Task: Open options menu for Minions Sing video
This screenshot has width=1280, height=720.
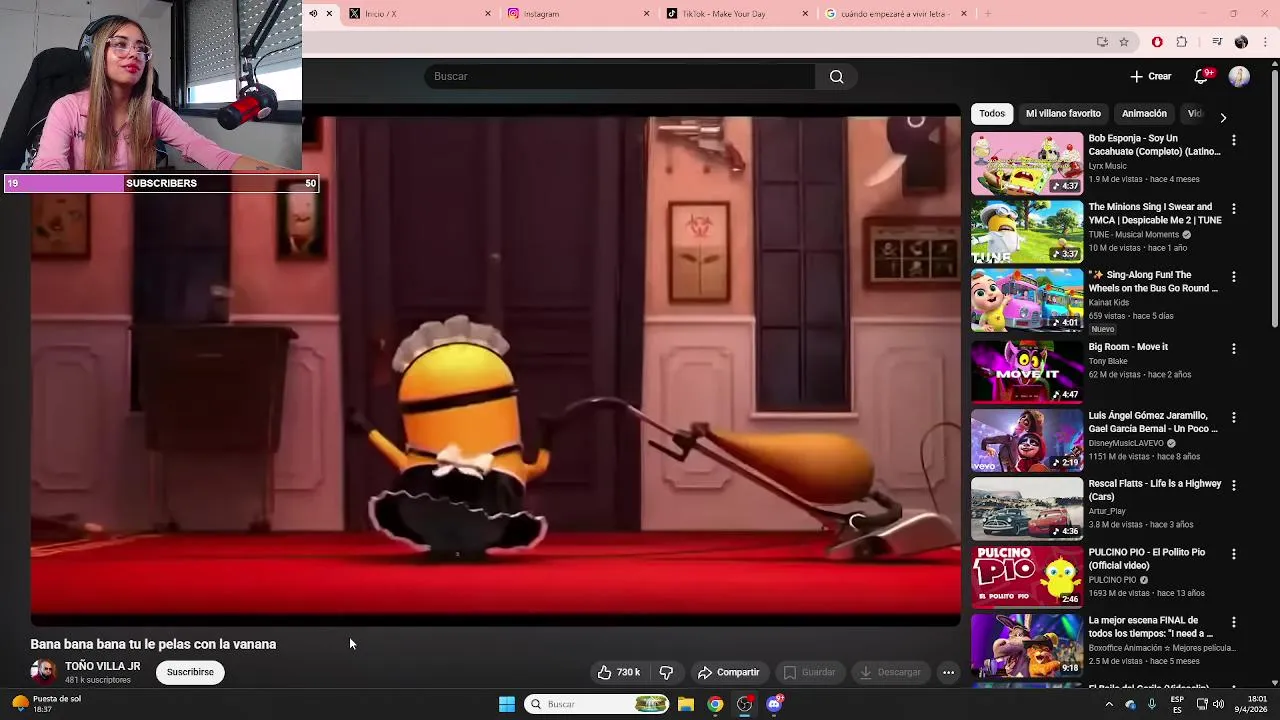Action: point(1234,209)
